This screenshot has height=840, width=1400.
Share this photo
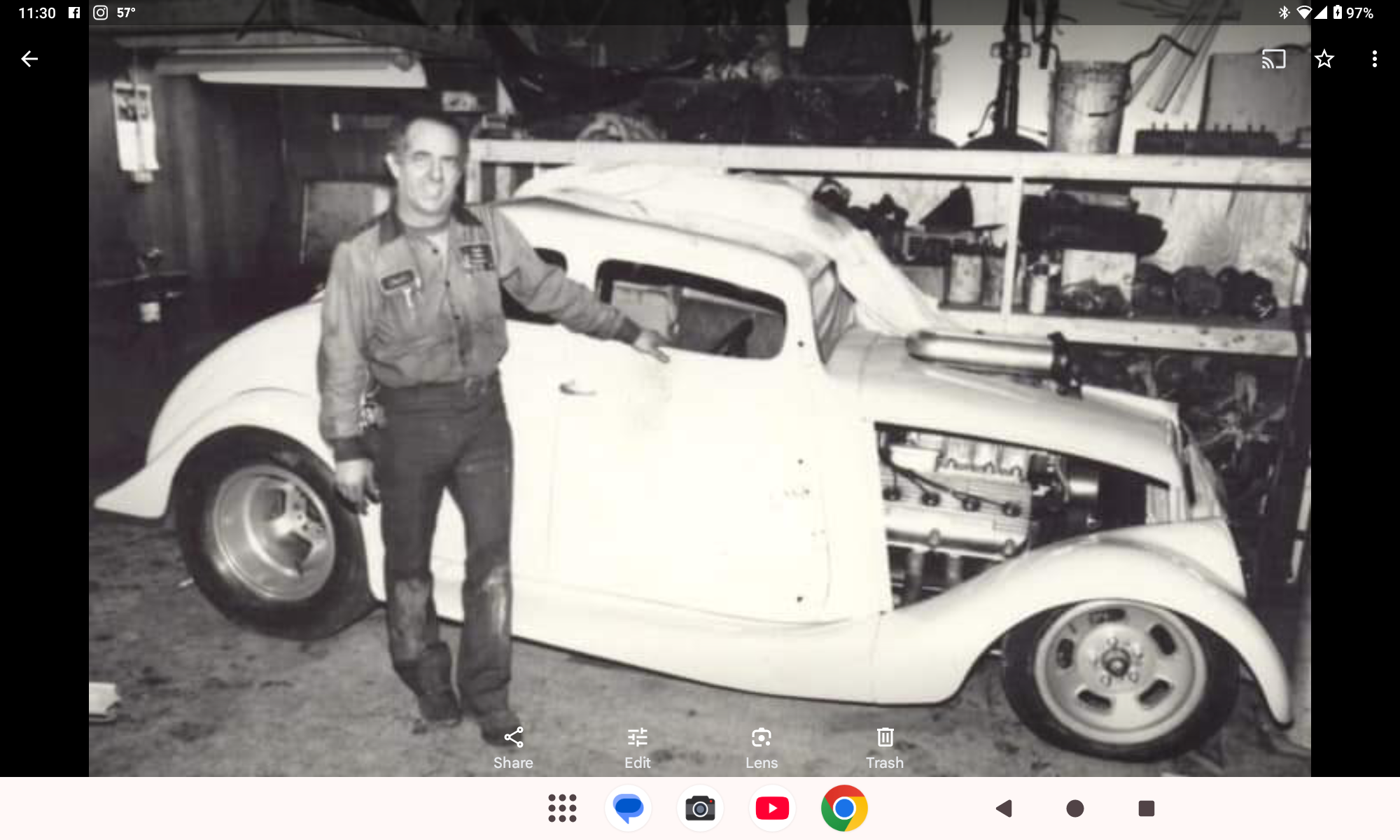pyautogui.click(x=513, y=748)
